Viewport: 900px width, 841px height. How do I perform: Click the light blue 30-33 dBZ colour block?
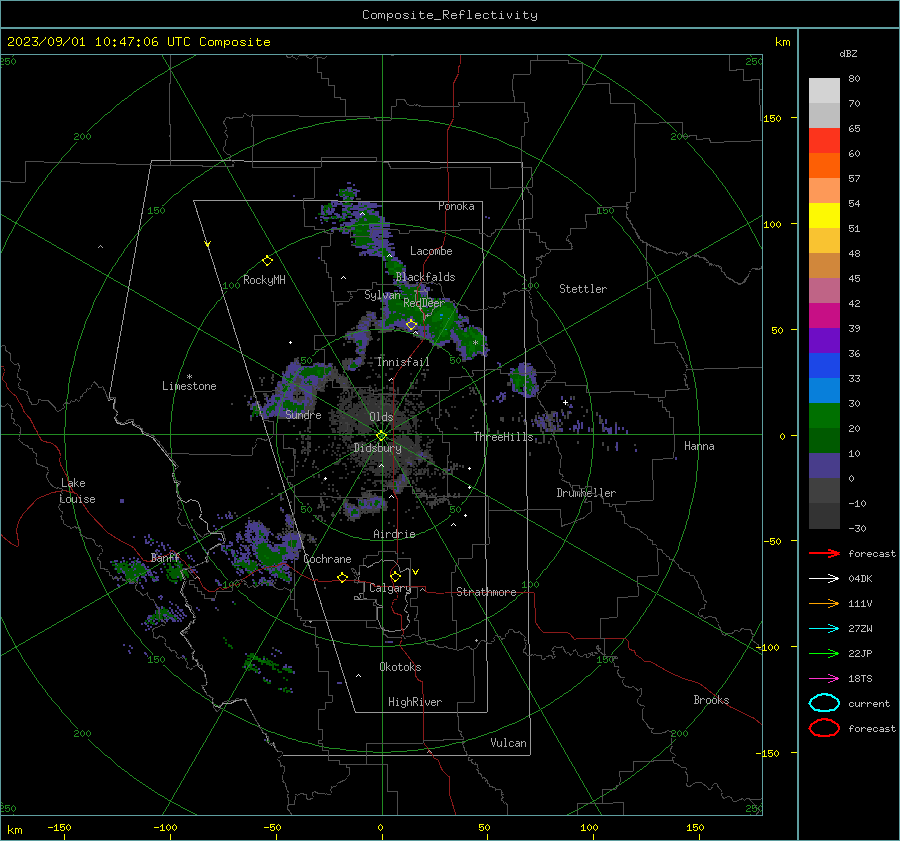[824, 390]
